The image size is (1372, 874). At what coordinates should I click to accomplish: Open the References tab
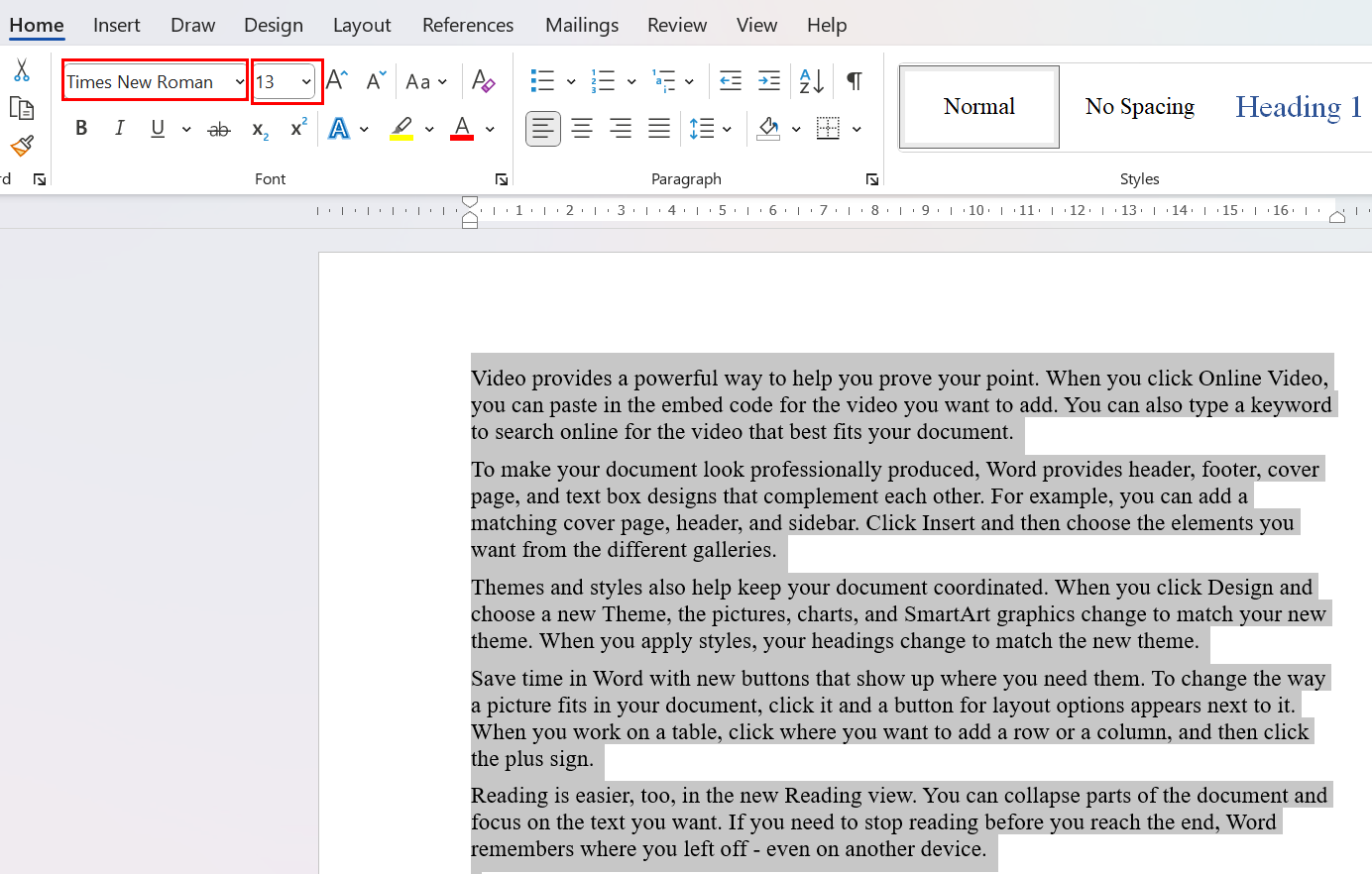(x=468, y=25)
